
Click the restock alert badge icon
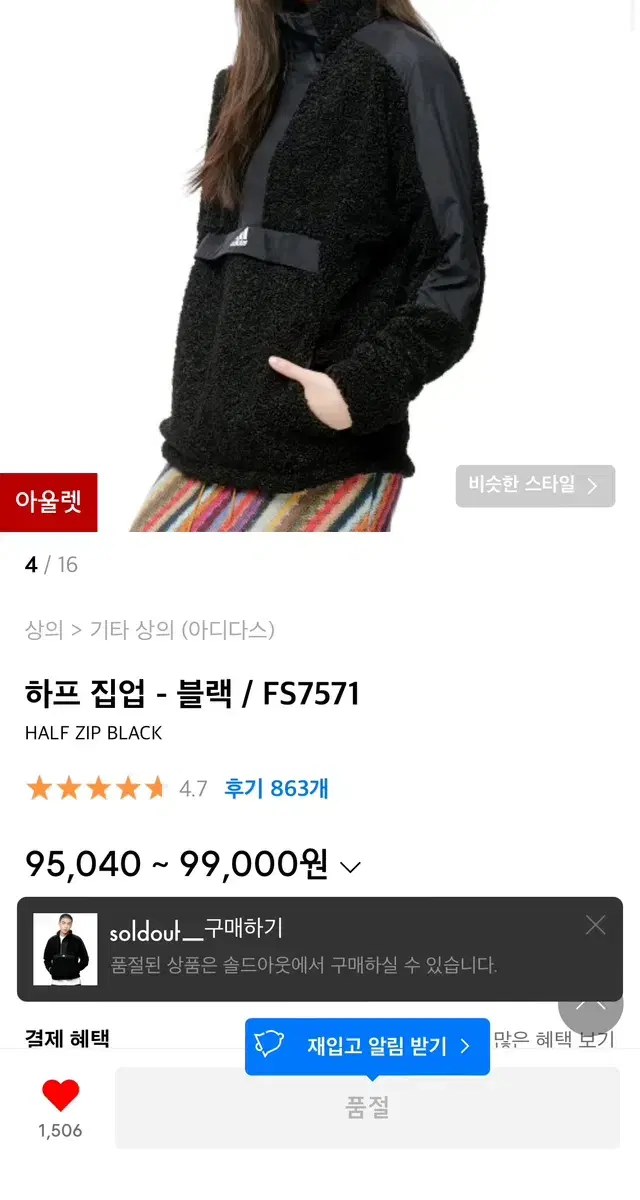click(x=270, y=1046)
